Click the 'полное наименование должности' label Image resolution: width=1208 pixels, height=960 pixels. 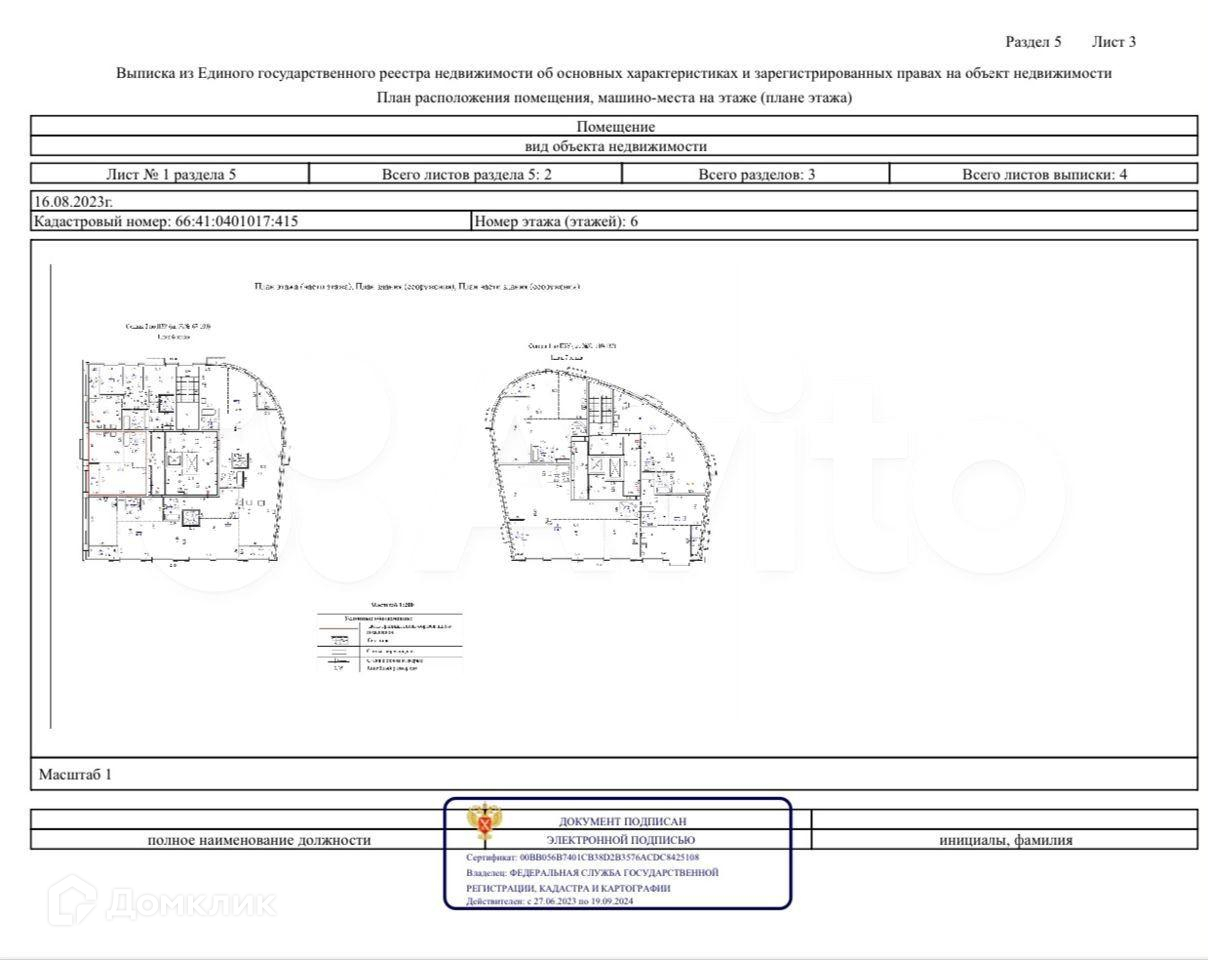259,840
